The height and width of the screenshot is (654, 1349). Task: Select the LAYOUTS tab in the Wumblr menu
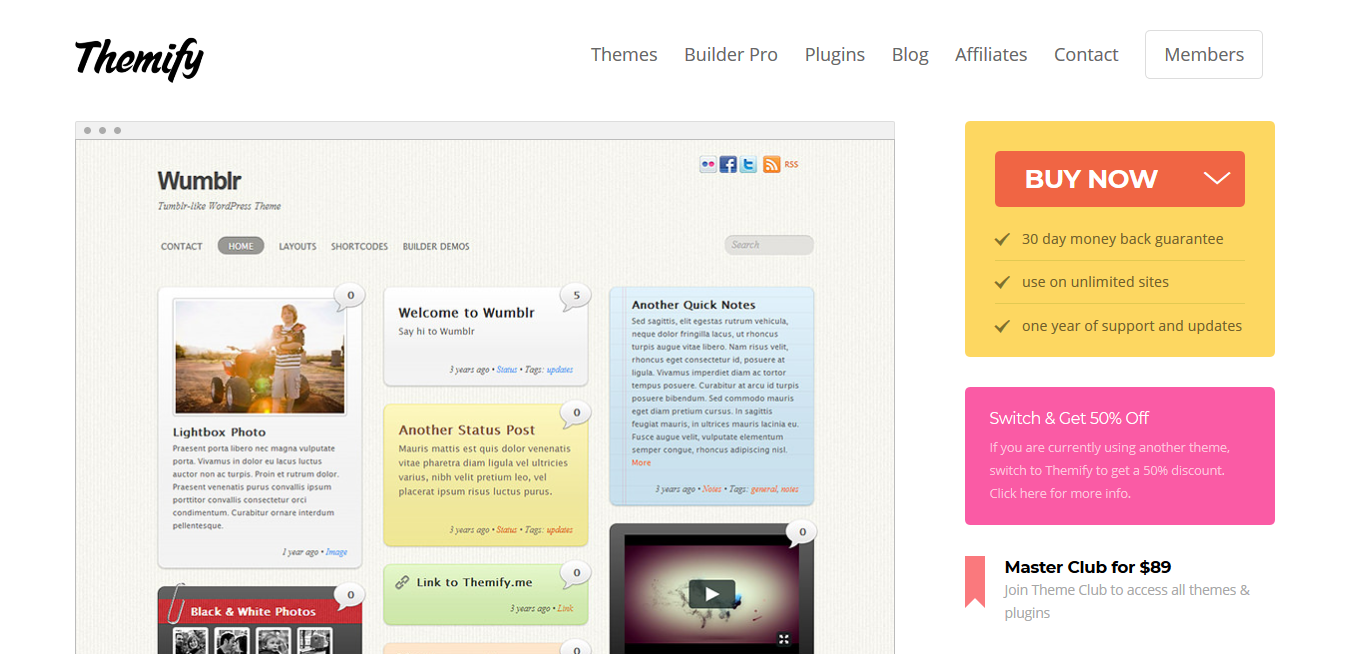298,246
